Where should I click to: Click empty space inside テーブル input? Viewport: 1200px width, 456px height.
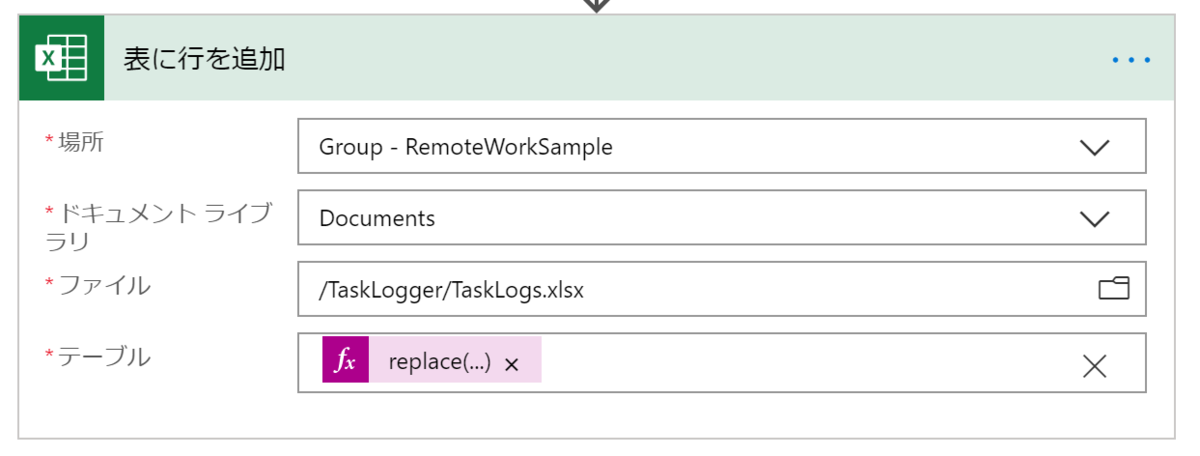[x=800, y=362]
